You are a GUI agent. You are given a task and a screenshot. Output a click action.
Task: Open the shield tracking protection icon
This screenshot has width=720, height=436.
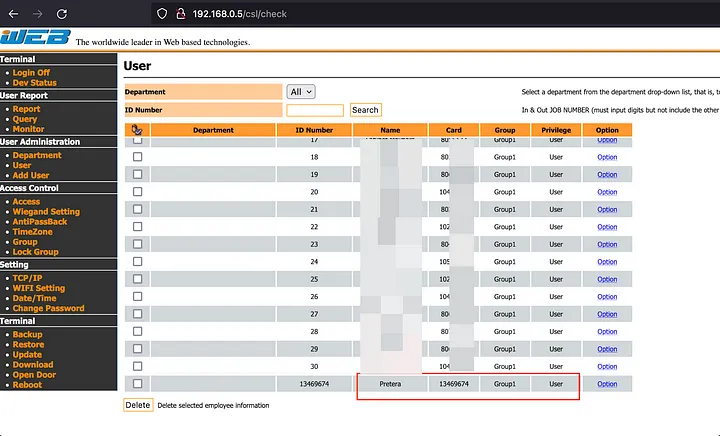click(x=163, y=14)
